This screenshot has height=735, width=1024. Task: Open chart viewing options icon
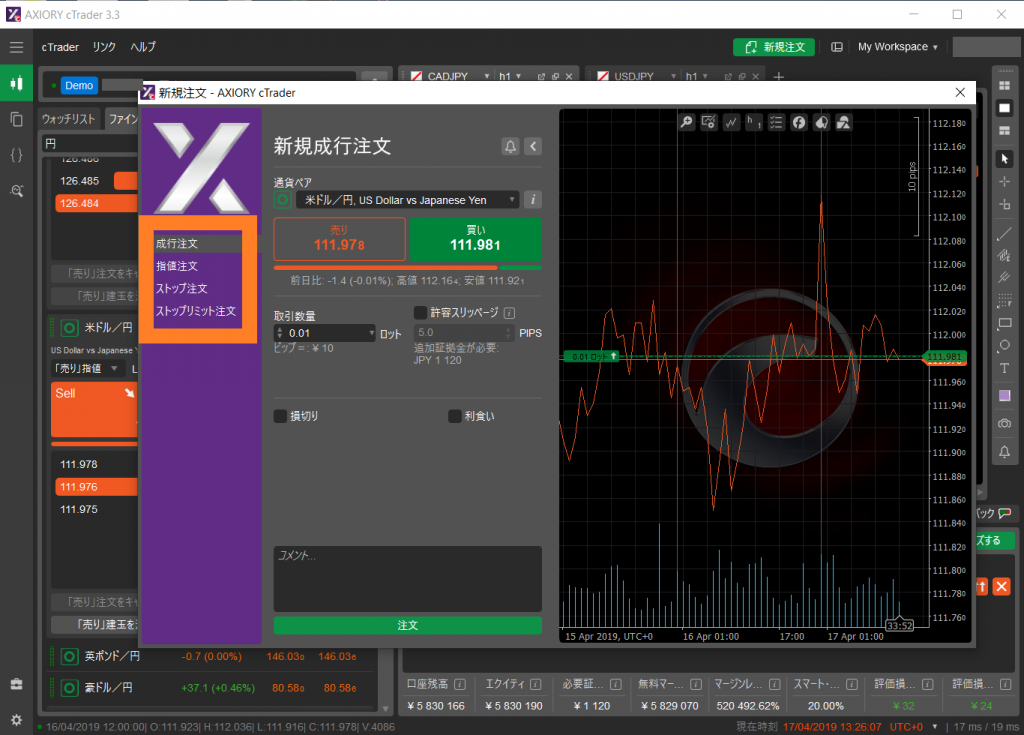point(709,122)
